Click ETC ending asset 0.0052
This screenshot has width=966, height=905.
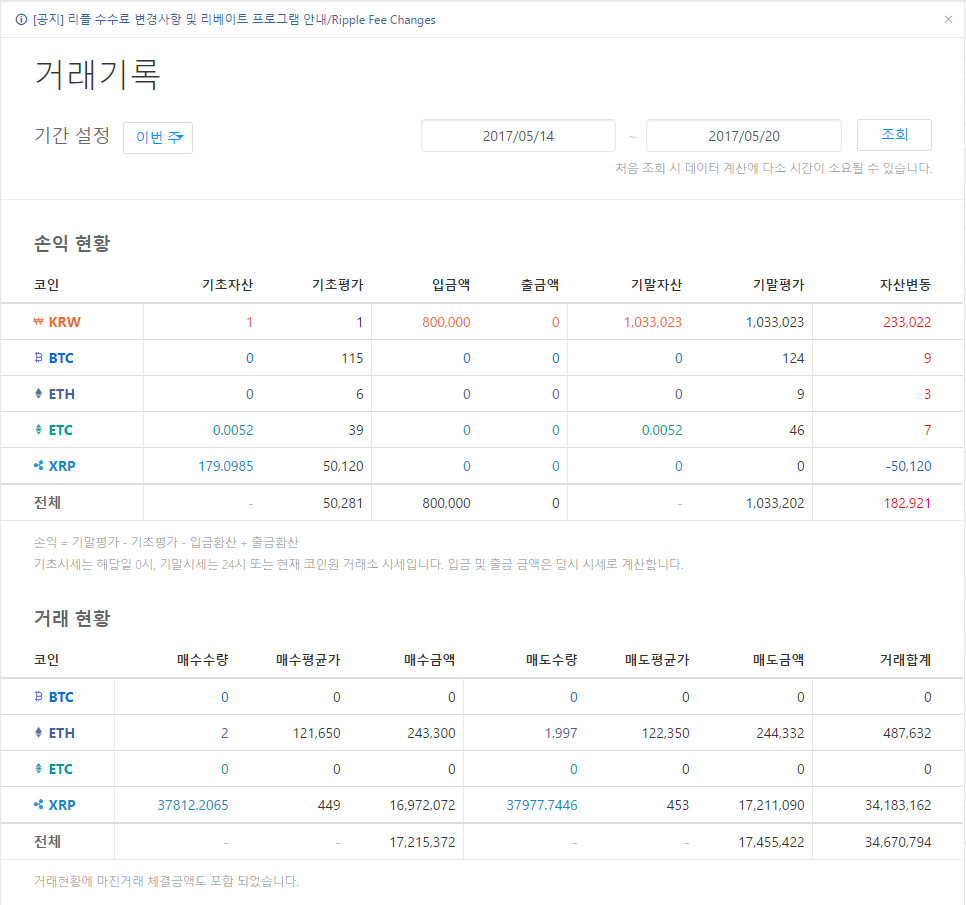pos(662,431)
